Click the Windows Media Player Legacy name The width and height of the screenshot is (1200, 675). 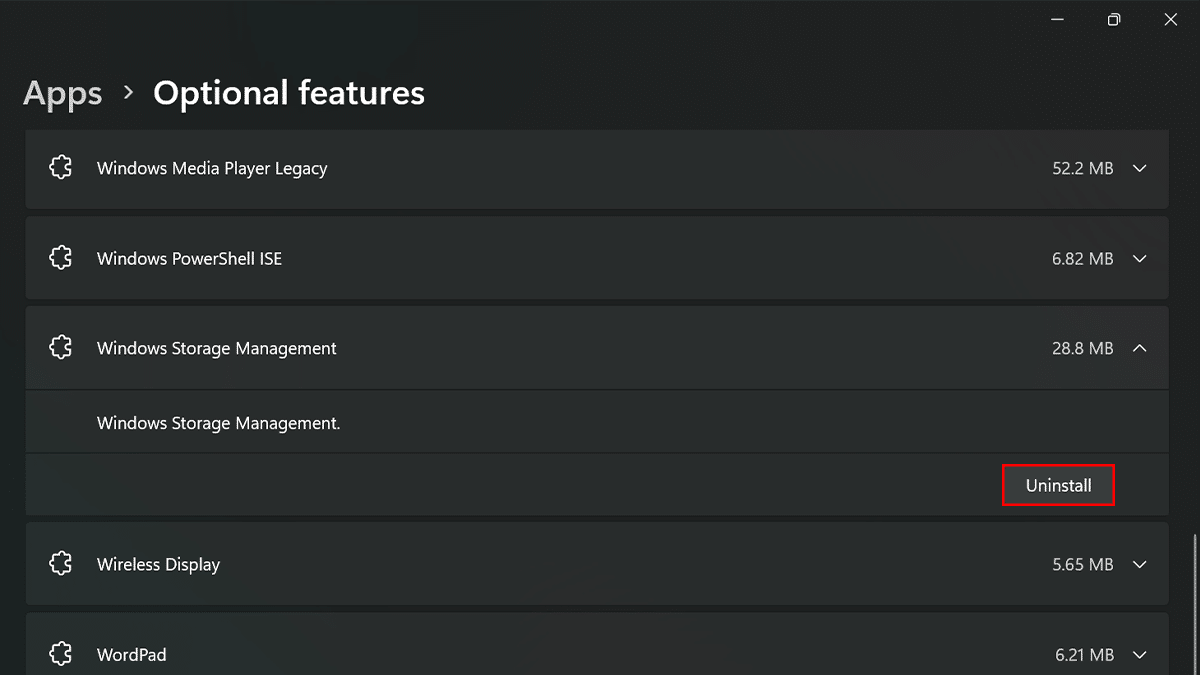(212, 168)
